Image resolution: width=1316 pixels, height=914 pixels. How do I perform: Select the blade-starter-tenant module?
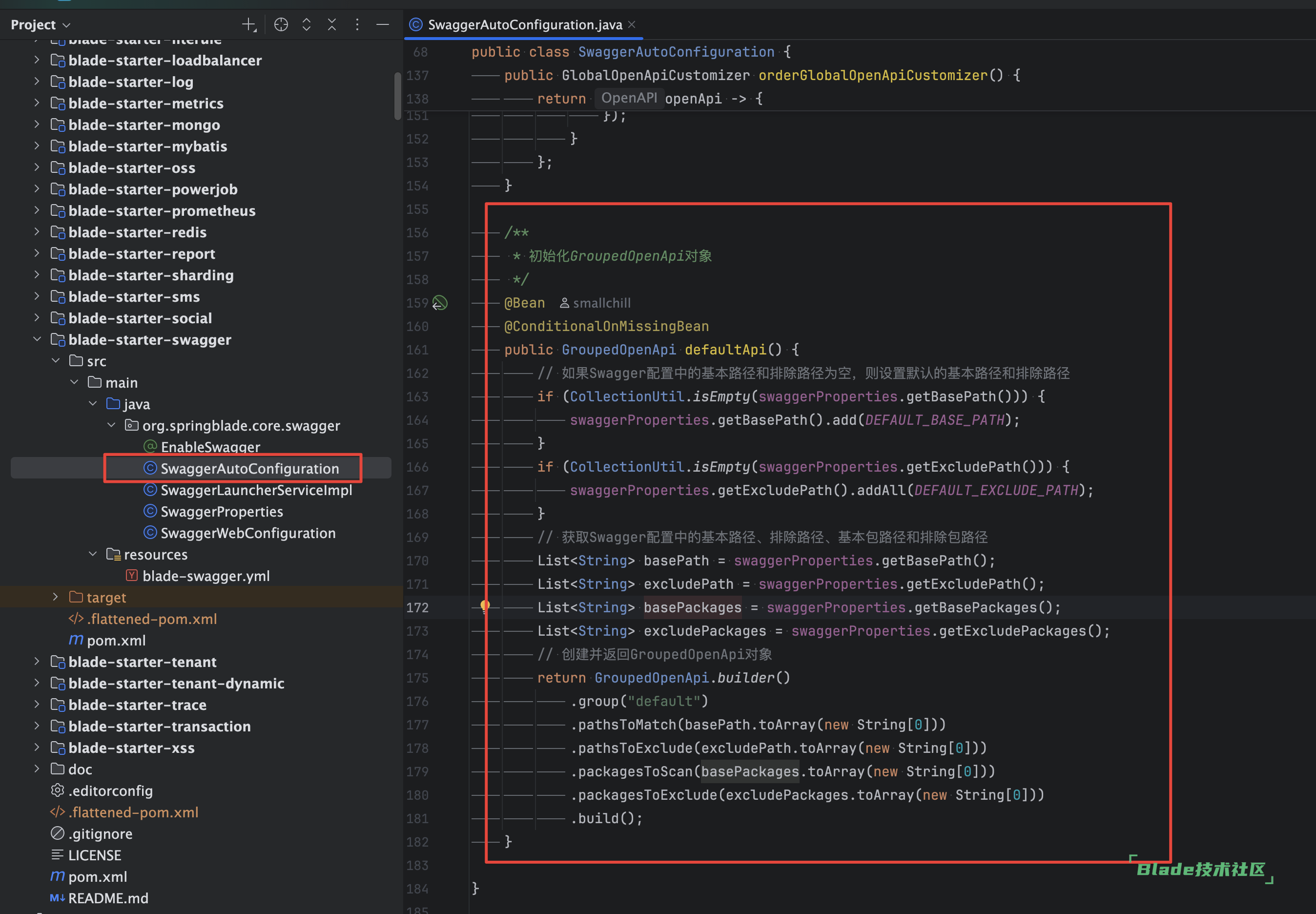tap(143, 662)
